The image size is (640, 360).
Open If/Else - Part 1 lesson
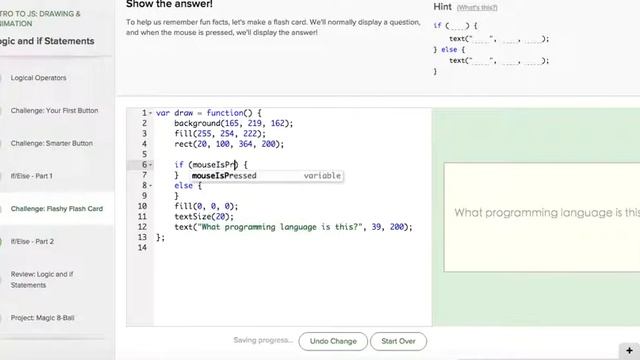[31, 176]
